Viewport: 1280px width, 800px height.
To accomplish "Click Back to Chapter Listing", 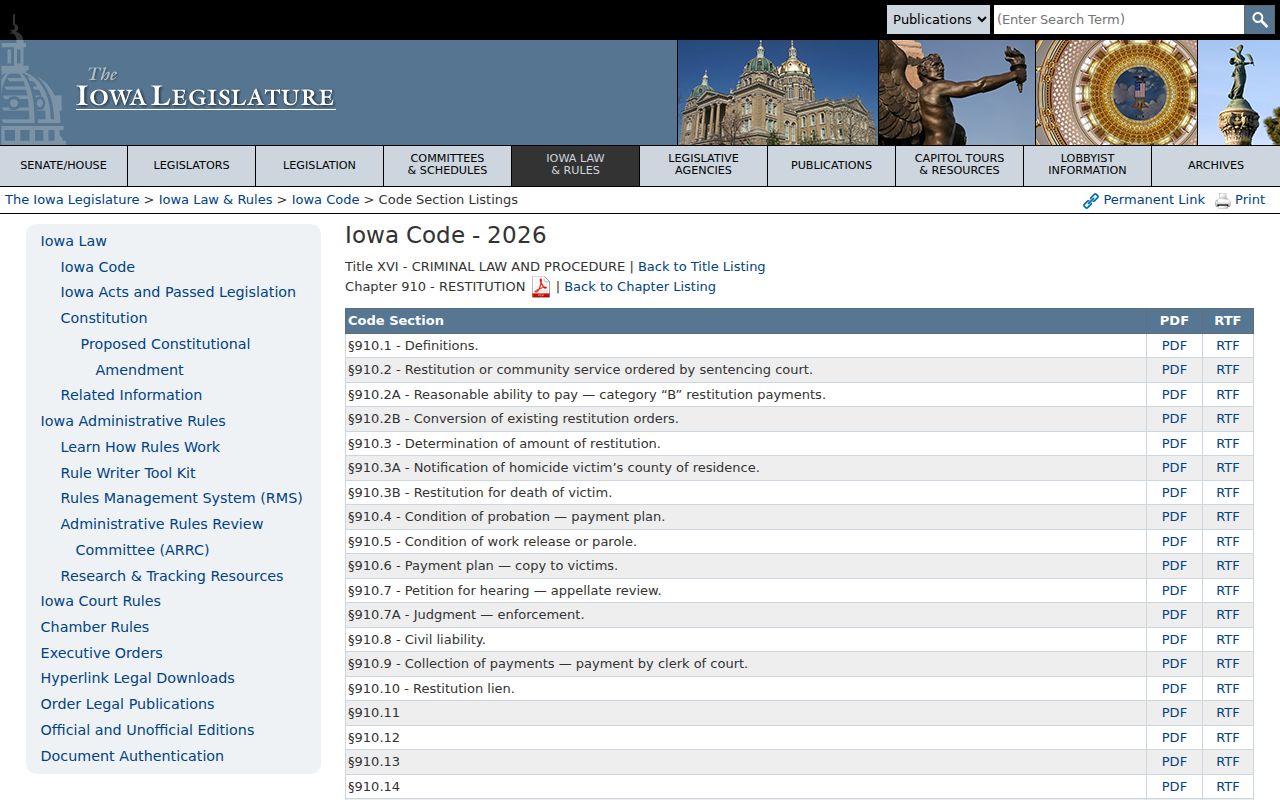I will pyautogui.click(x=640, y=287).
